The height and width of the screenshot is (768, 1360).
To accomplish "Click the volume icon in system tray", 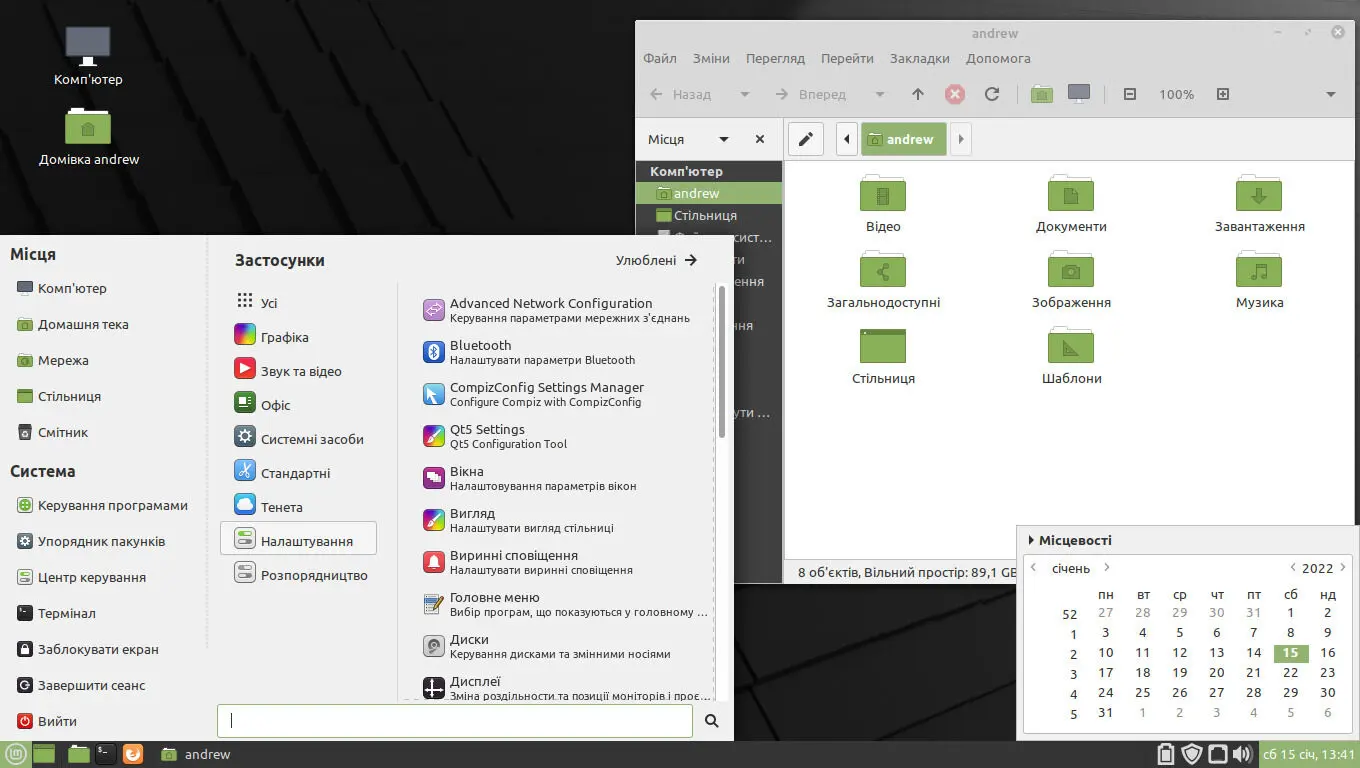I will [x=1242, y=754].
